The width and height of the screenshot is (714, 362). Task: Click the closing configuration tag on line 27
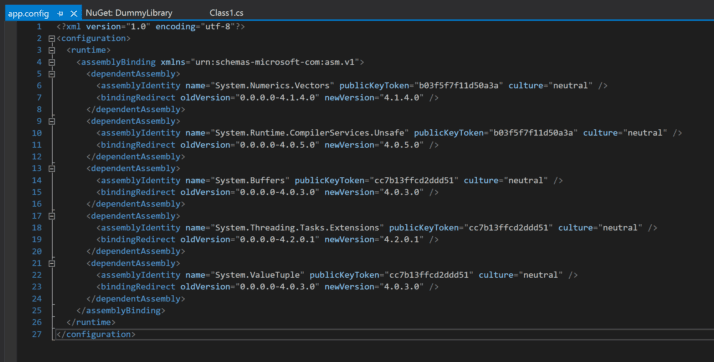tap(96, 334)
